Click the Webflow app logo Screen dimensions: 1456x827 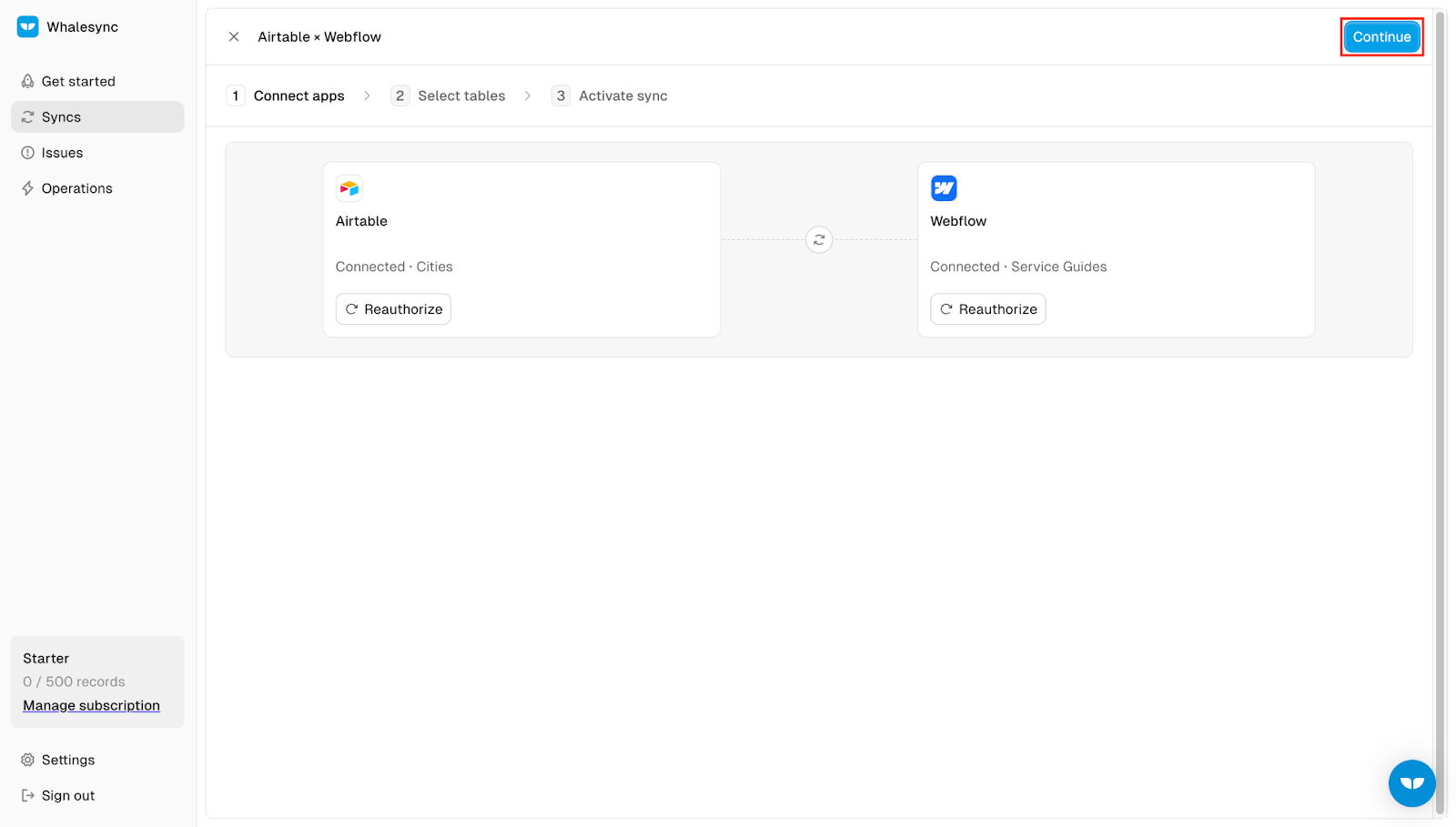[x=944, y=188]
